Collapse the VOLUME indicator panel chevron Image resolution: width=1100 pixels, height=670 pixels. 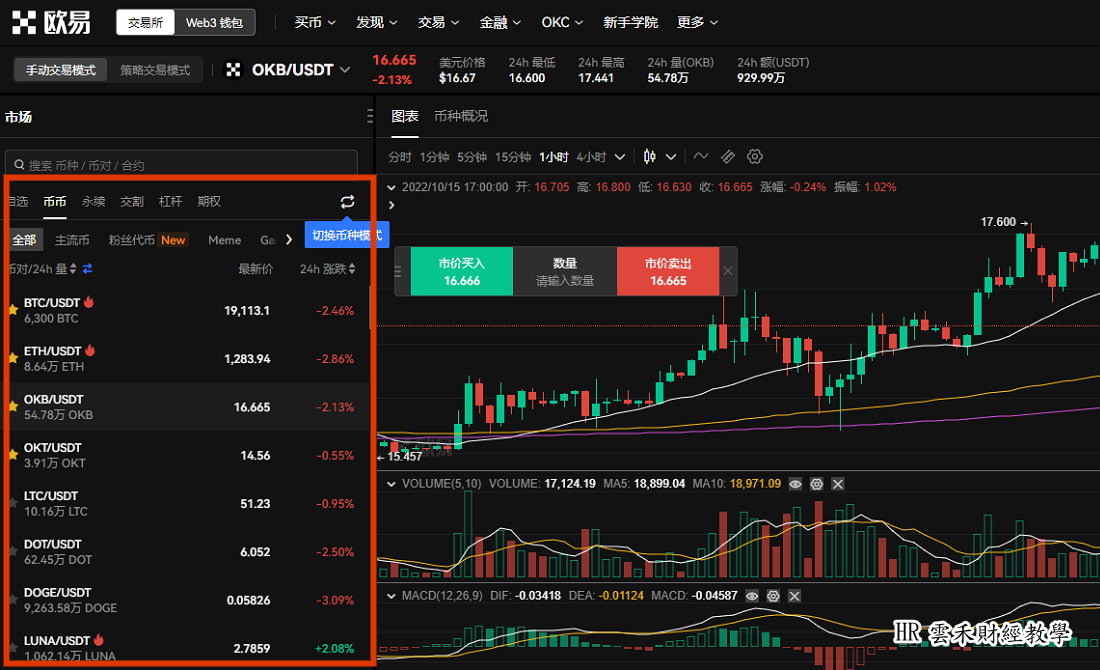click(x=391, y=484)
